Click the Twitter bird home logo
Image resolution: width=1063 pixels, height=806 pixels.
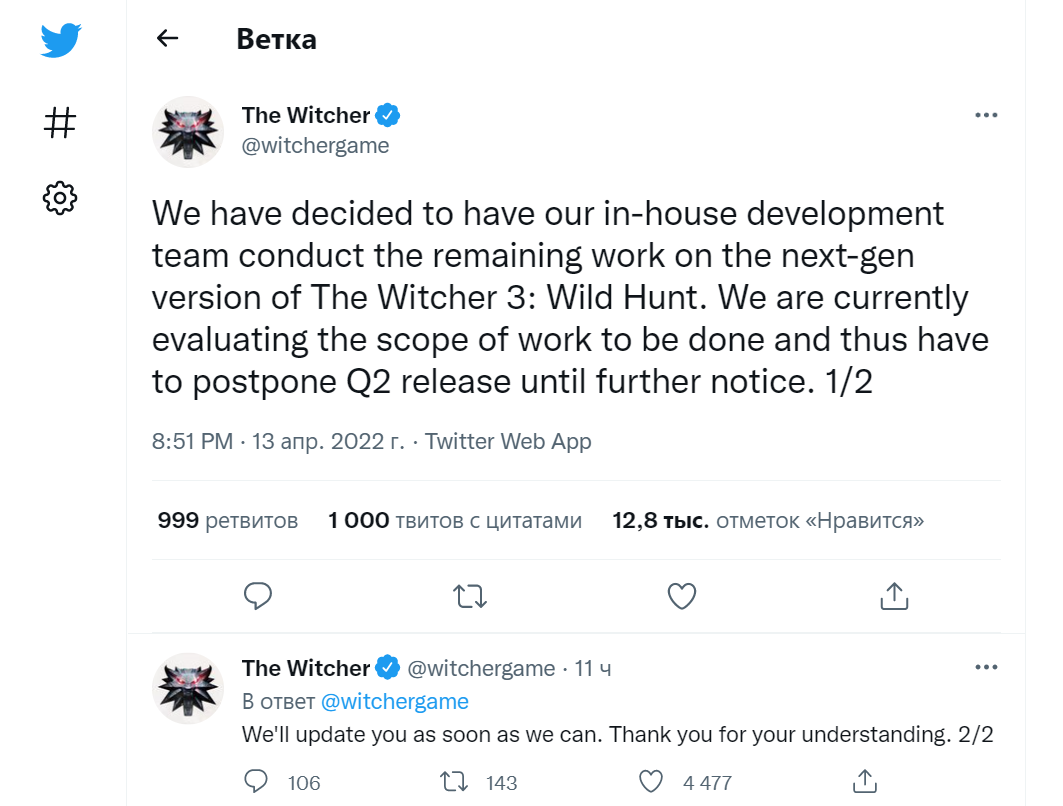[x=60, y=41]
